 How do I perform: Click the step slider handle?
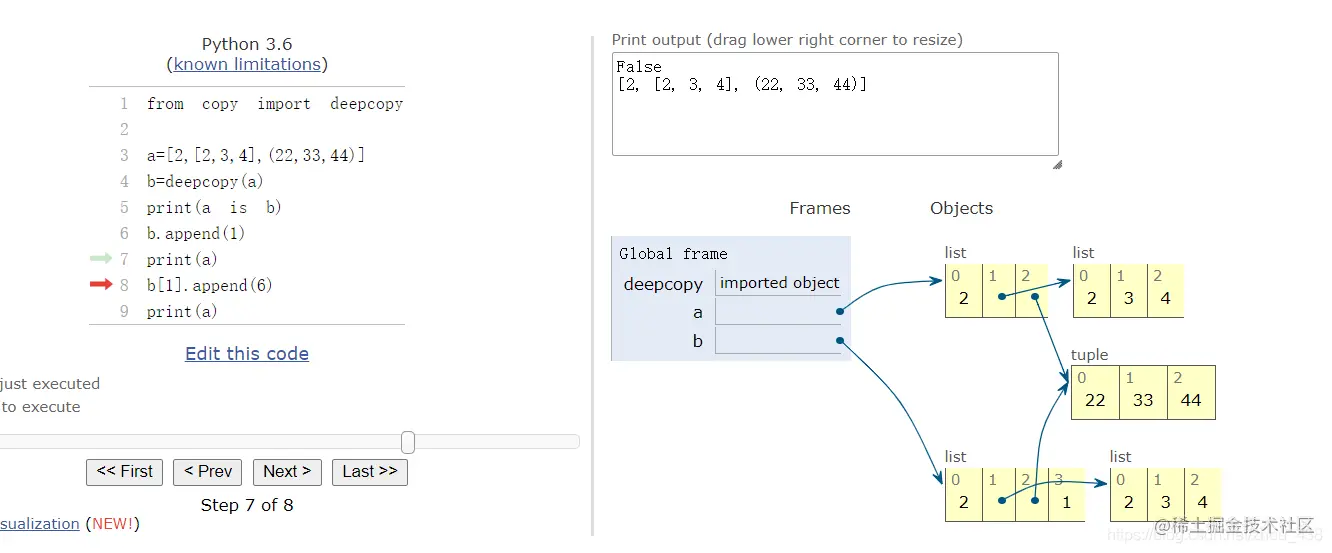click(x=408, y=442)
